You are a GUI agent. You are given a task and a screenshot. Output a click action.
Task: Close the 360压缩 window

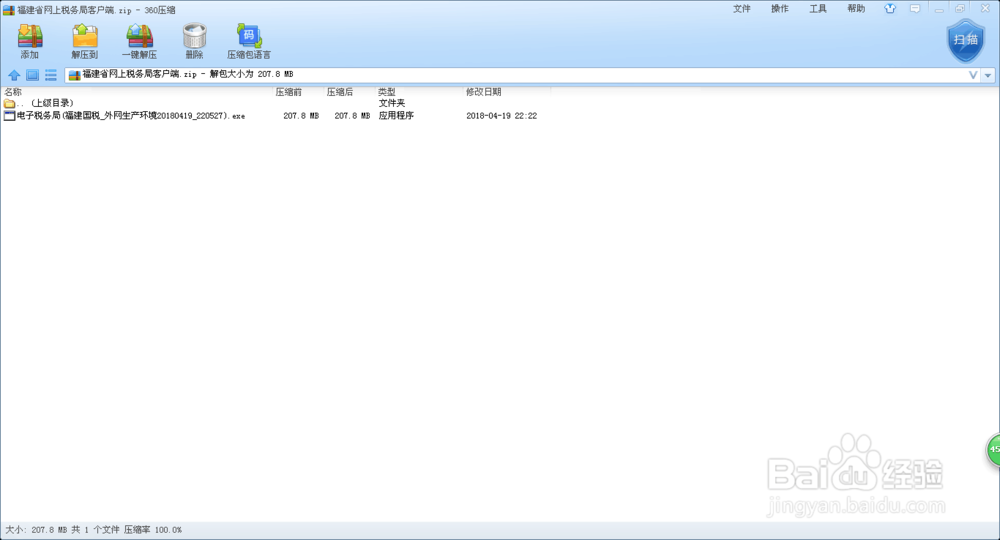(x=985, y=9)
